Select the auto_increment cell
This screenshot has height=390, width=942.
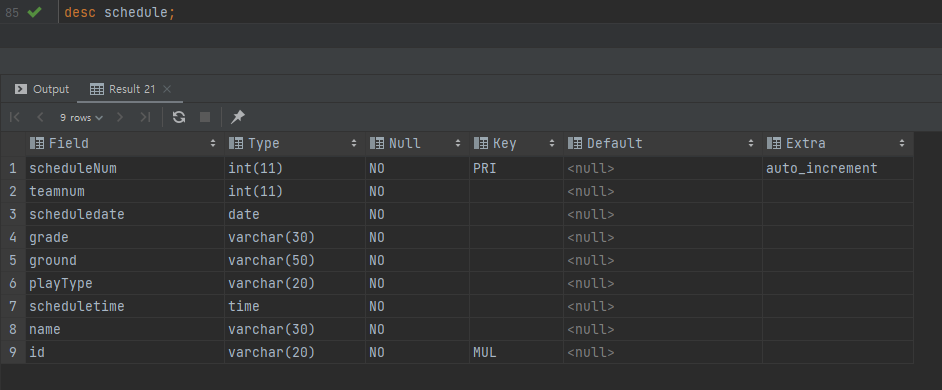(837, 169)
